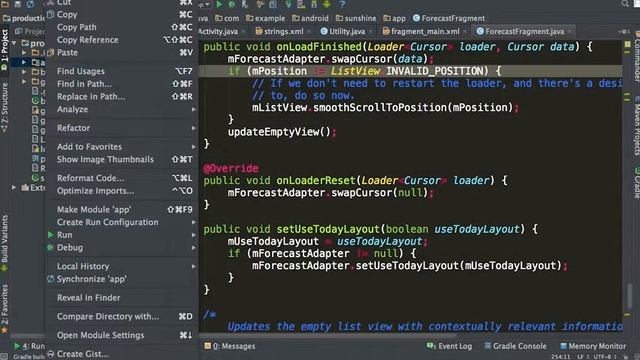Select Make Module 'app' menu item

[122, 210]
